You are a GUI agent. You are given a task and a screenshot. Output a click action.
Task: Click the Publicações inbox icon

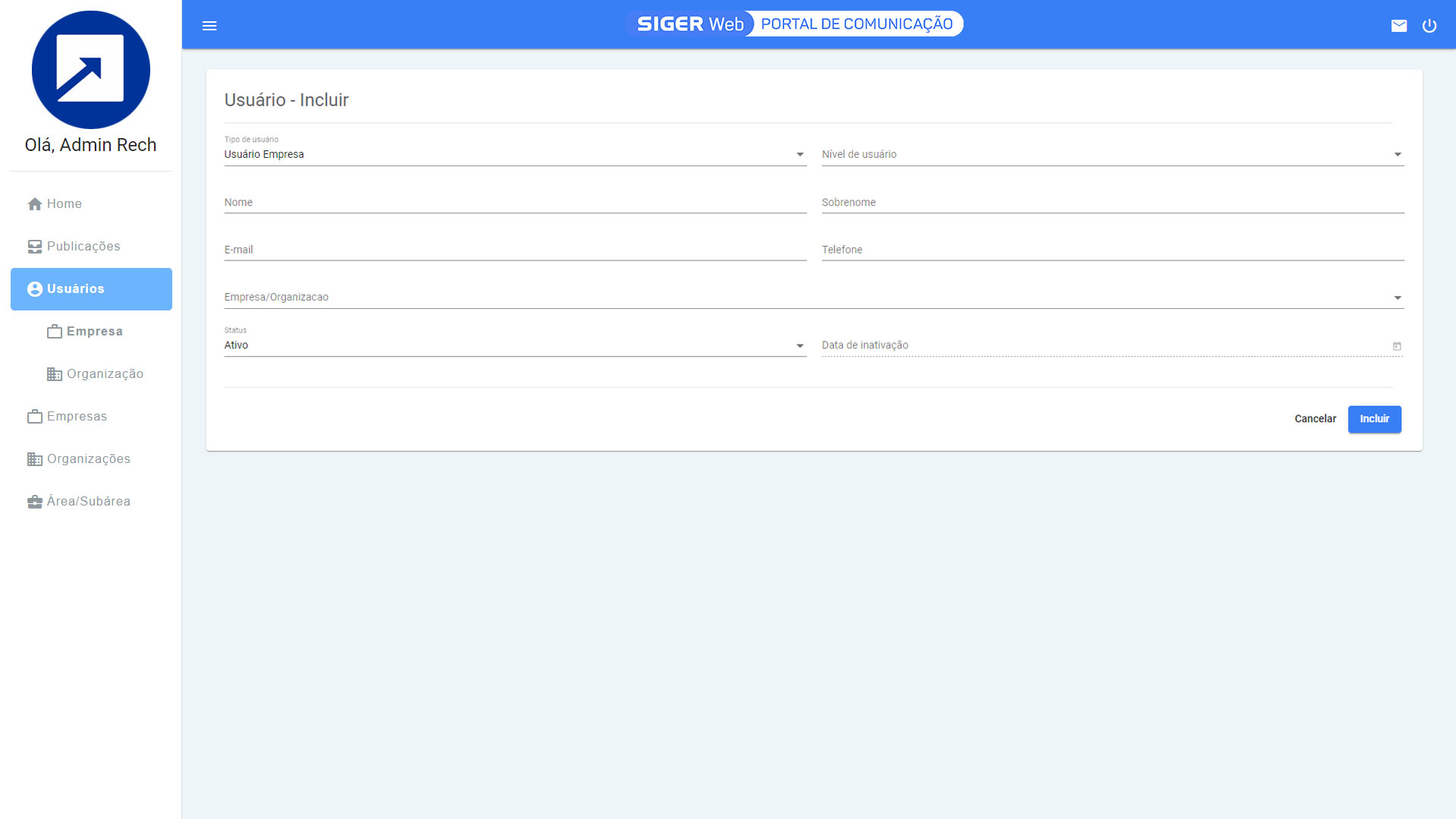point(35,247)
